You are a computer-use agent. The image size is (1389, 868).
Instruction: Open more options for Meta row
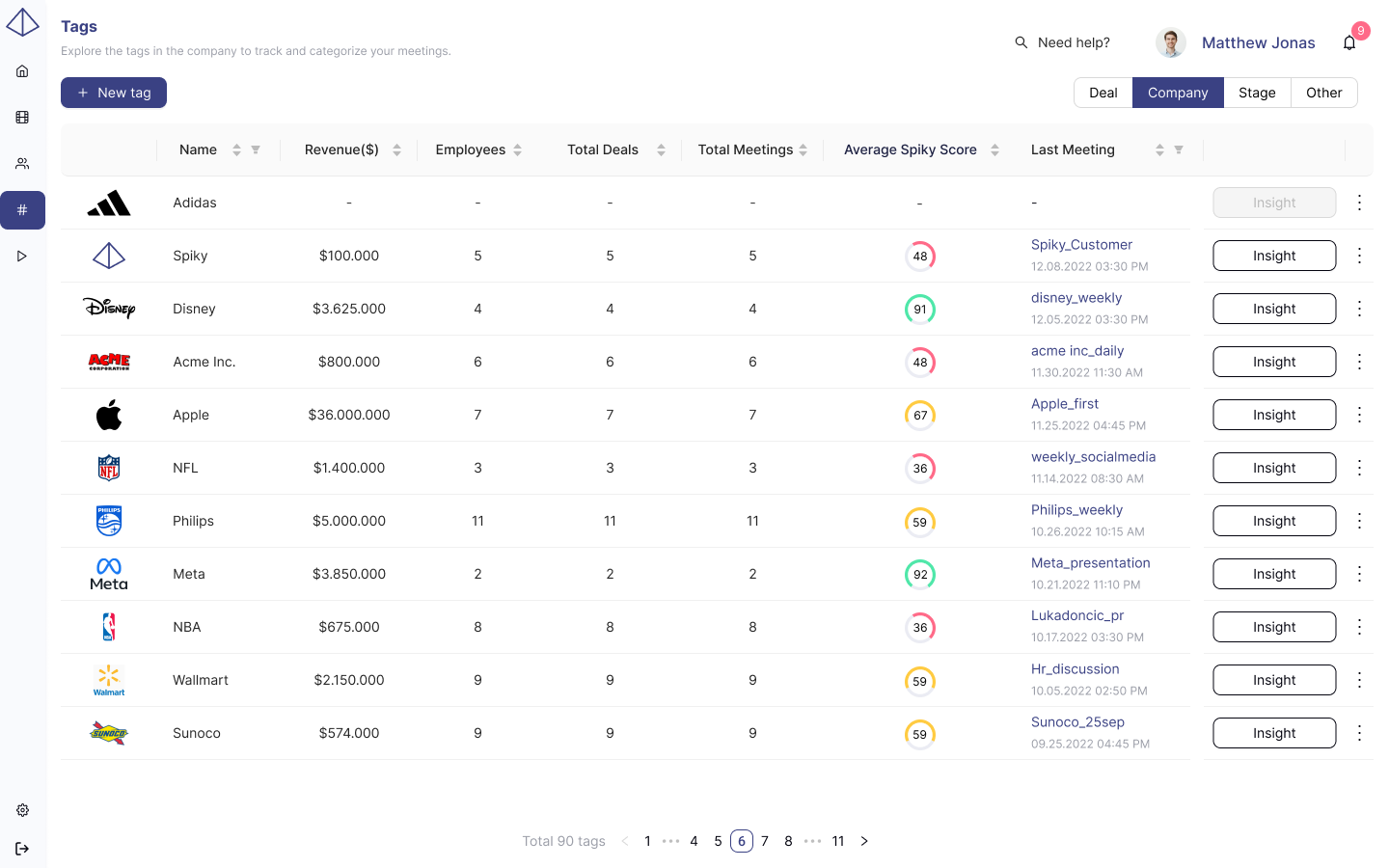(x=1359, y=574)
